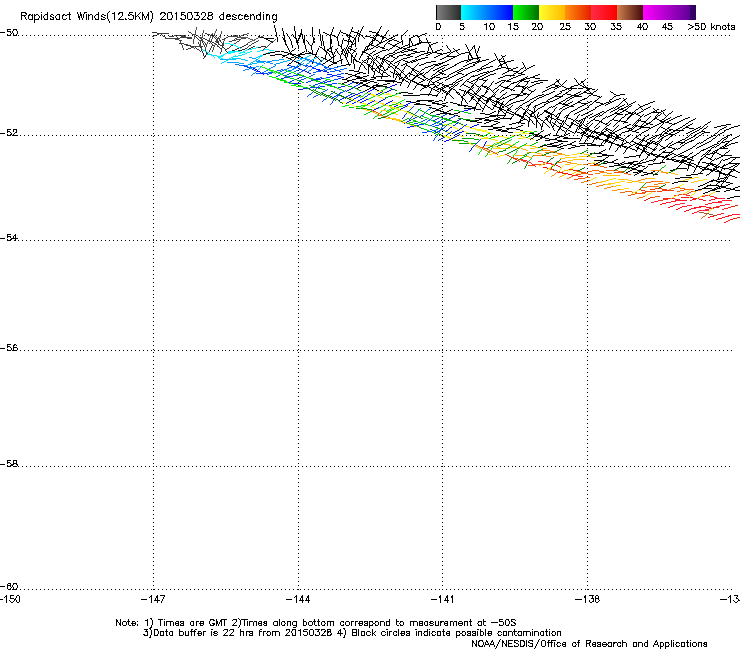
Task: Click the longitude axis label '-144'
Action: [298, 599]
